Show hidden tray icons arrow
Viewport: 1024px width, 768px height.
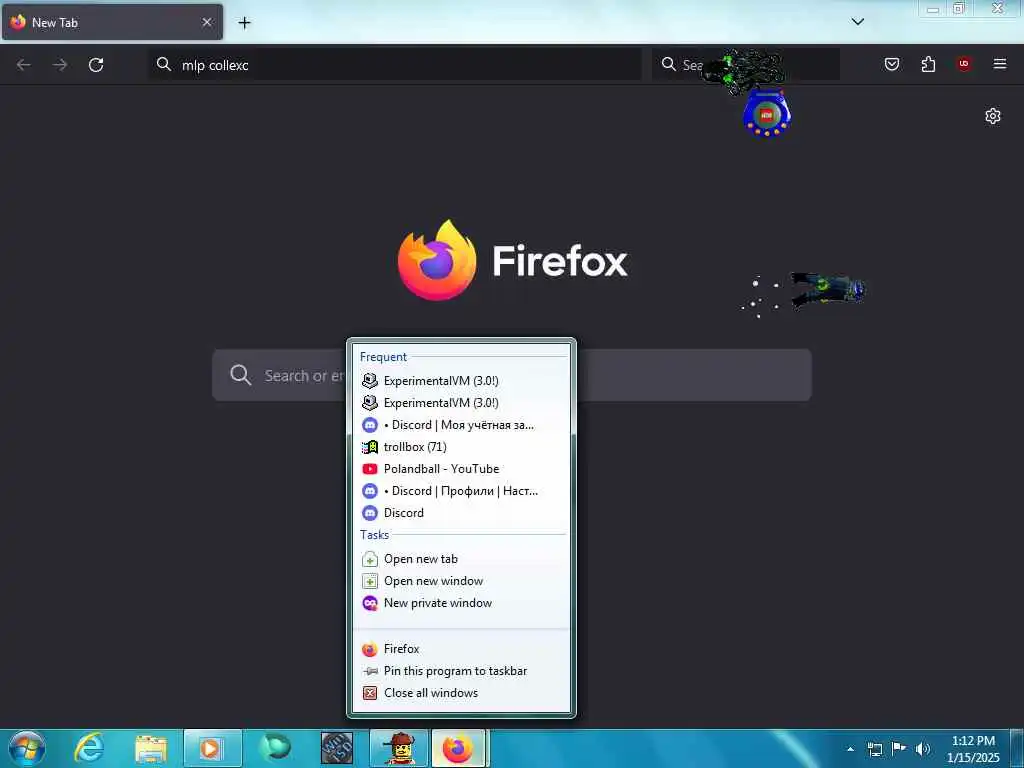point(850,749)
